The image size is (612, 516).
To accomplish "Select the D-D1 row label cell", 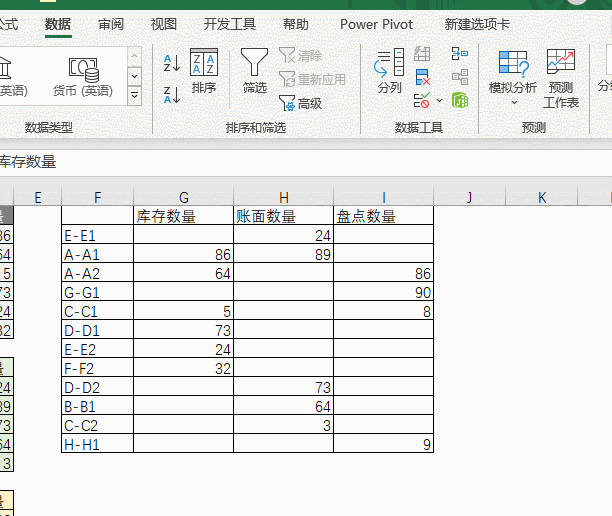I will tap(97, 330).
